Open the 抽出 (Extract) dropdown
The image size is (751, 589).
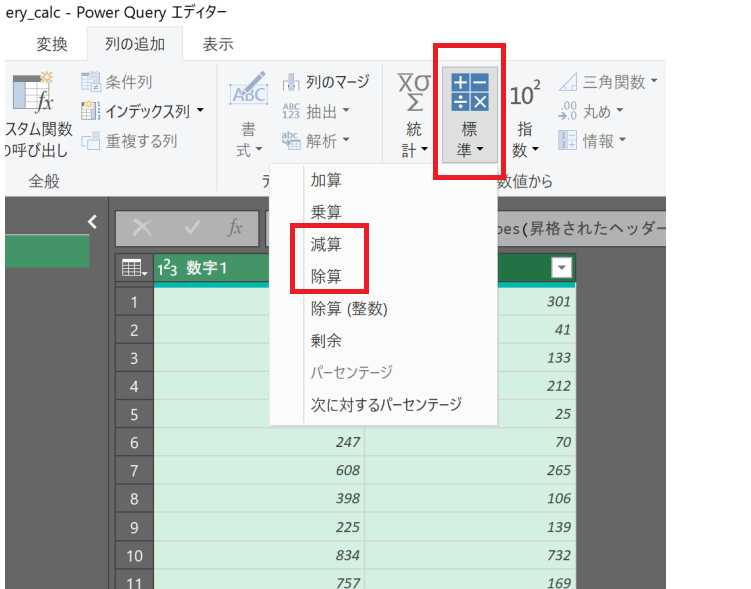click(345, 111)
